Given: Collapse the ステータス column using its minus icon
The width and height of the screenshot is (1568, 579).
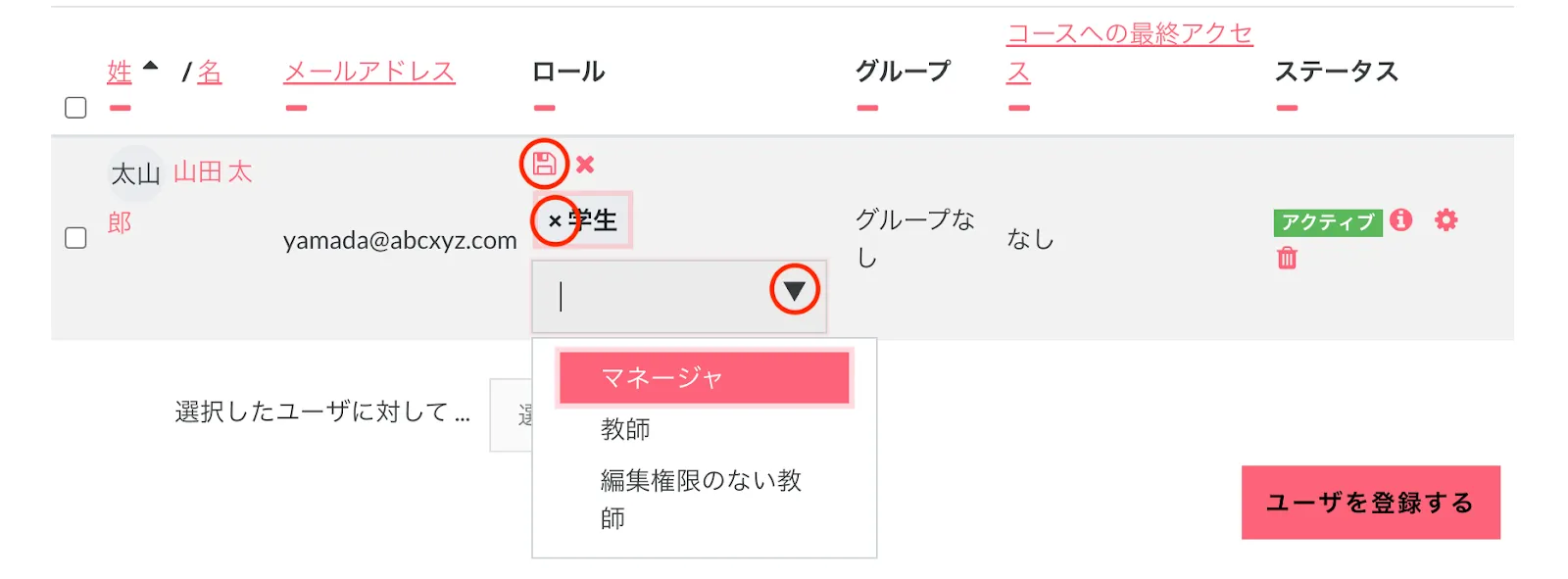Looking at the screenshot, I should click(1287, 108).
